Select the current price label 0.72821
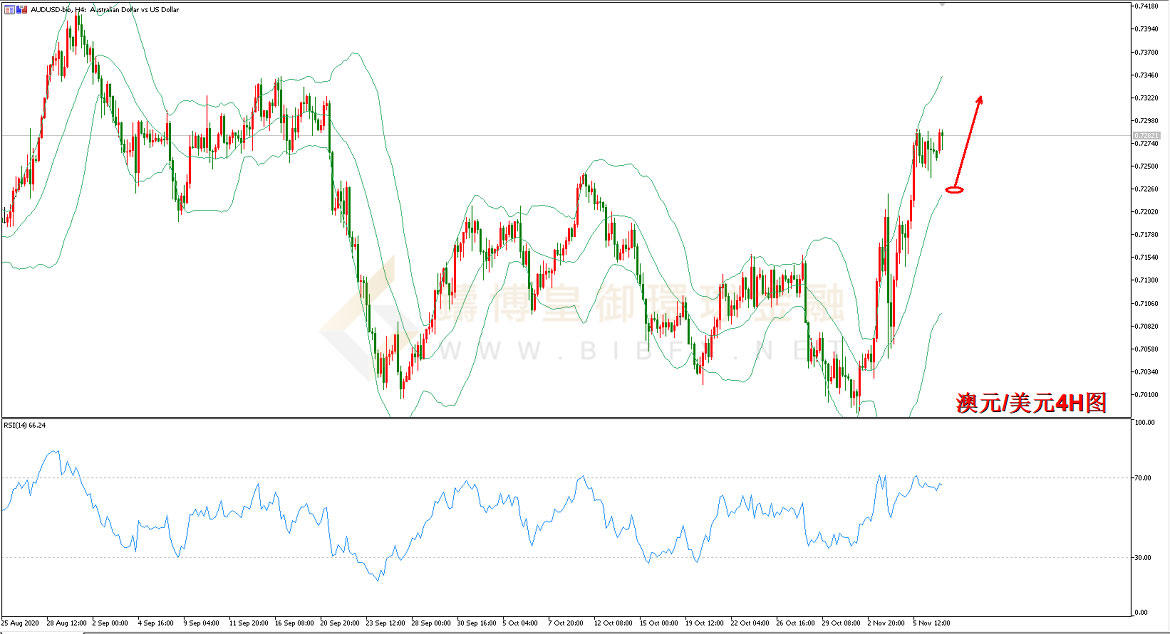 pos(1145,135)
